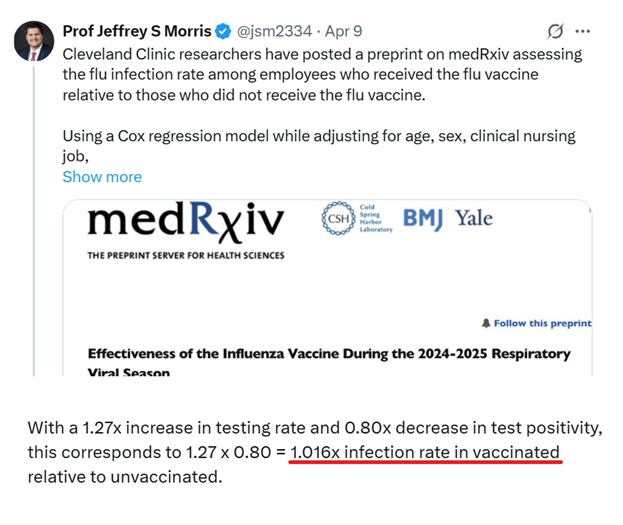Open the embedded medRxiv preprint card
This screenshot has width=623, height=525.
coord(327,288)
